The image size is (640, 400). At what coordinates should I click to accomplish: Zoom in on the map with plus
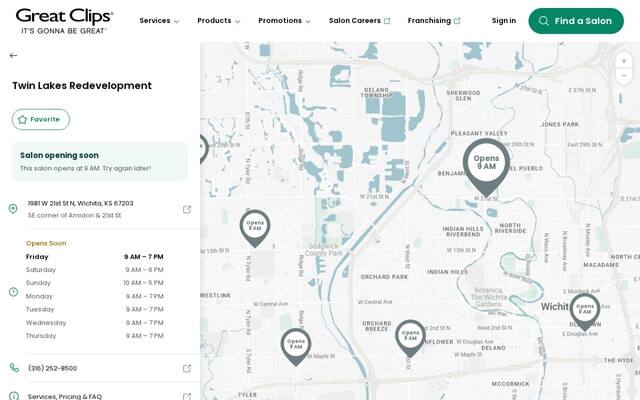coord(623,61)
